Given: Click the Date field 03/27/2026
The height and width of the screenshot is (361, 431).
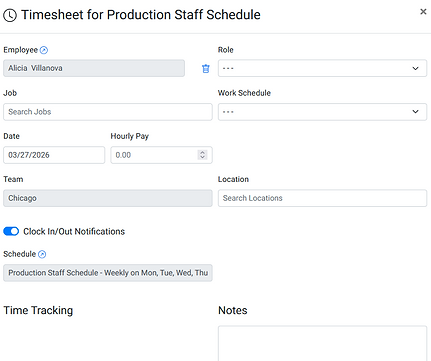Looking at the screenshot, I should [x=54, y=155].
